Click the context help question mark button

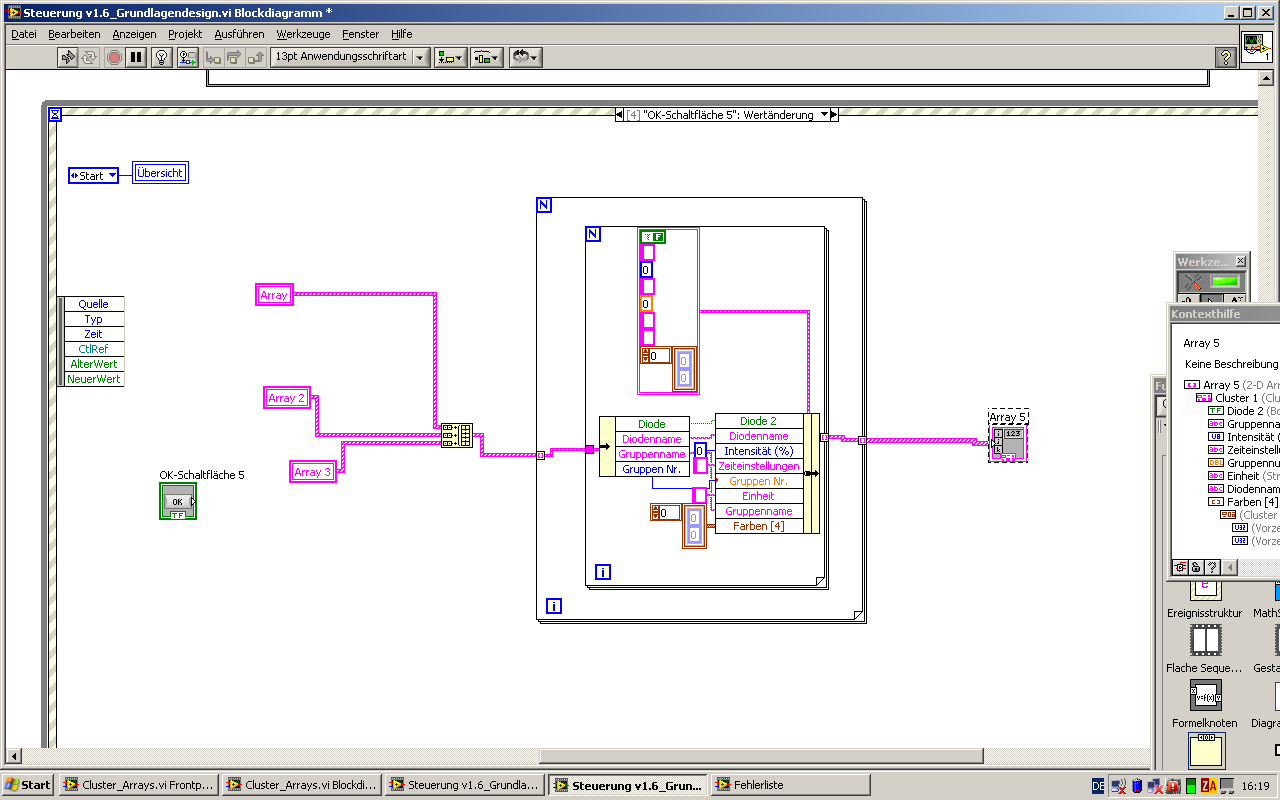click(1225, 58)
